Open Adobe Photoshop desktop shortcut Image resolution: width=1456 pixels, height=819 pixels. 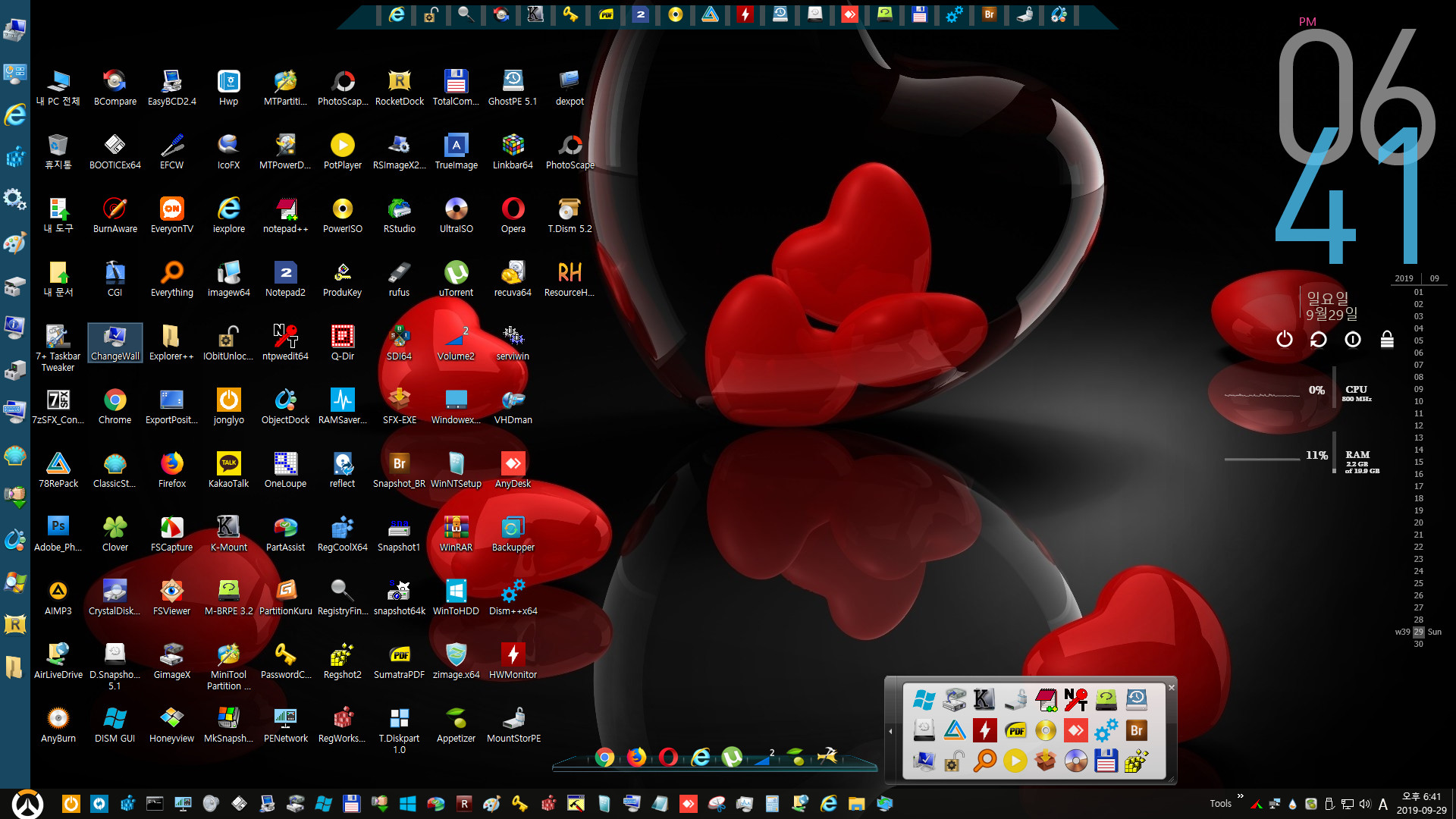pyautogui.click(x=58, y=533)
